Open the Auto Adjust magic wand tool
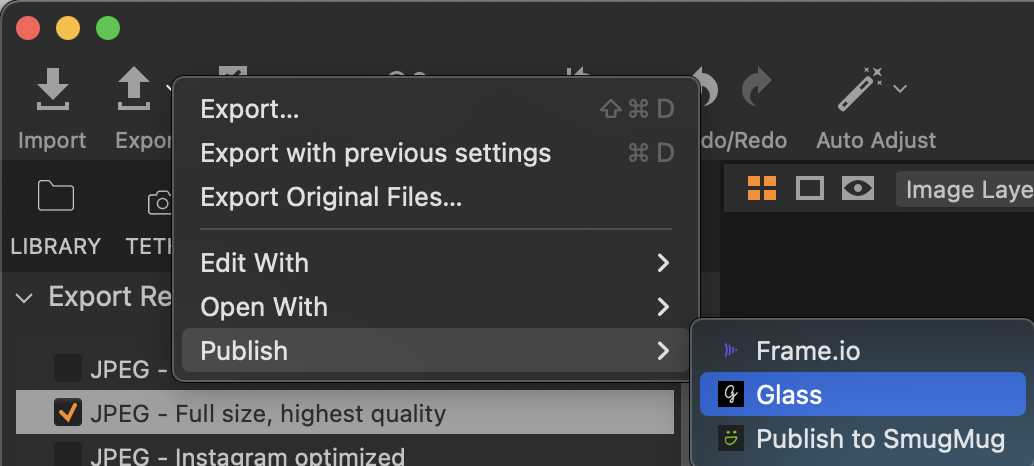Screen dimensions: 1034x466 click(861, 89)
